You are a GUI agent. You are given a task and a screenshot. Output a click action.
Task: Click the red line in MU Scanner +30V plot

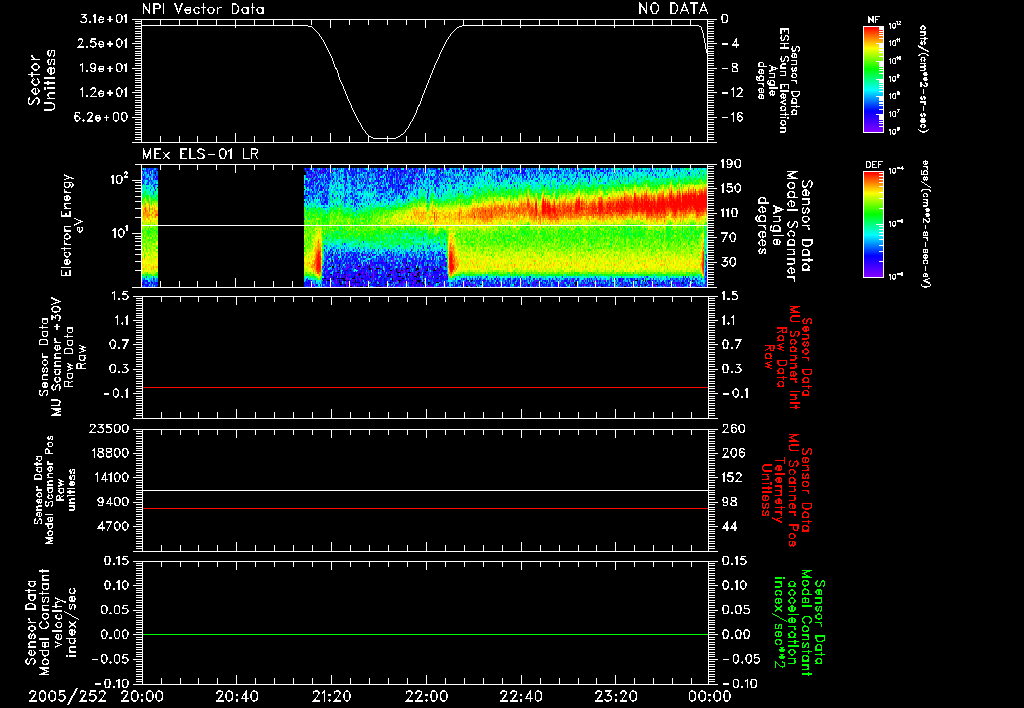pos(424,387)
